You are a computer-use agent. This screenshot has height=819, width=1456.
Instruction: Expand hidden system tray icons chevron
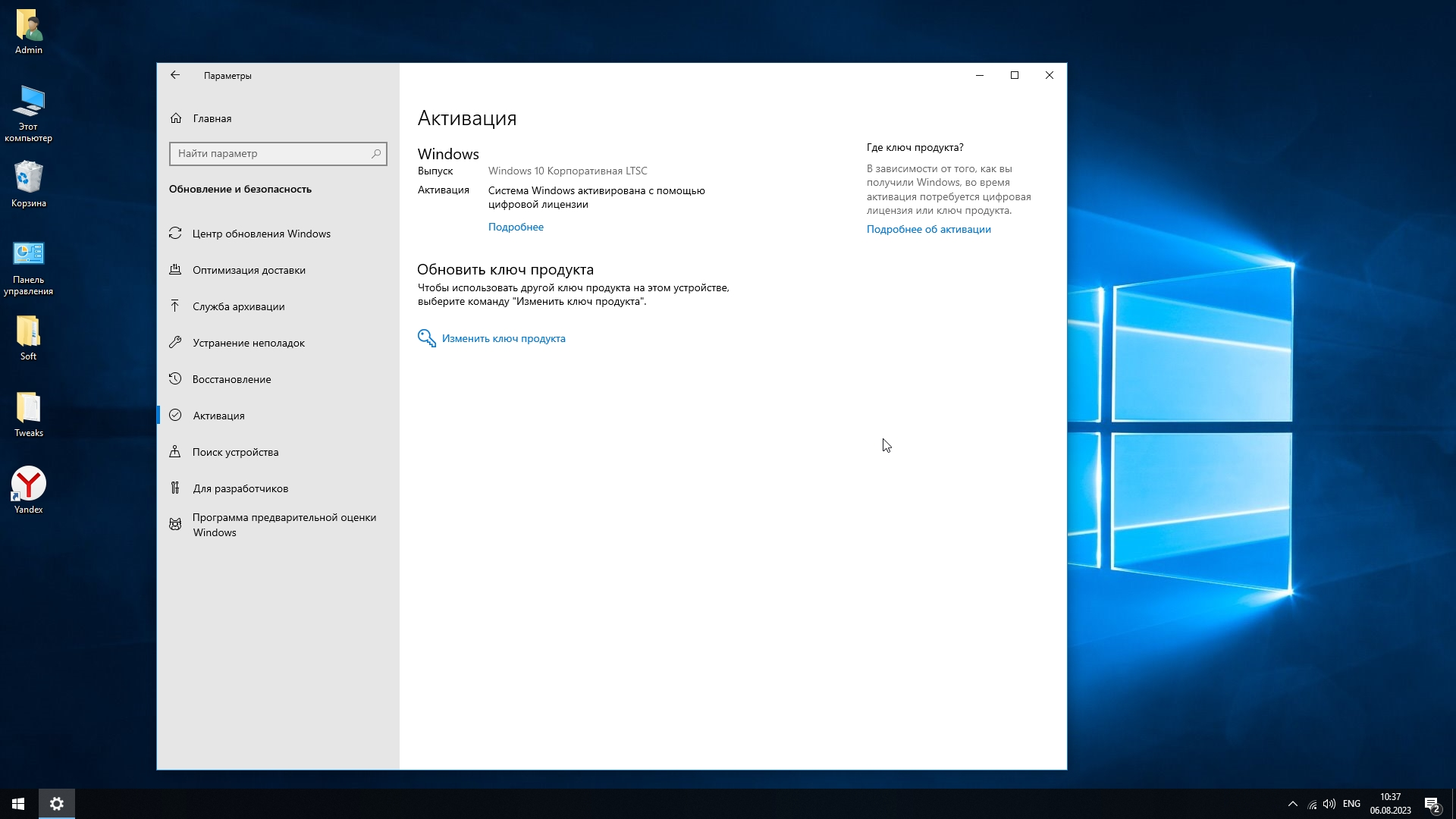click(x=1293, y=804)
